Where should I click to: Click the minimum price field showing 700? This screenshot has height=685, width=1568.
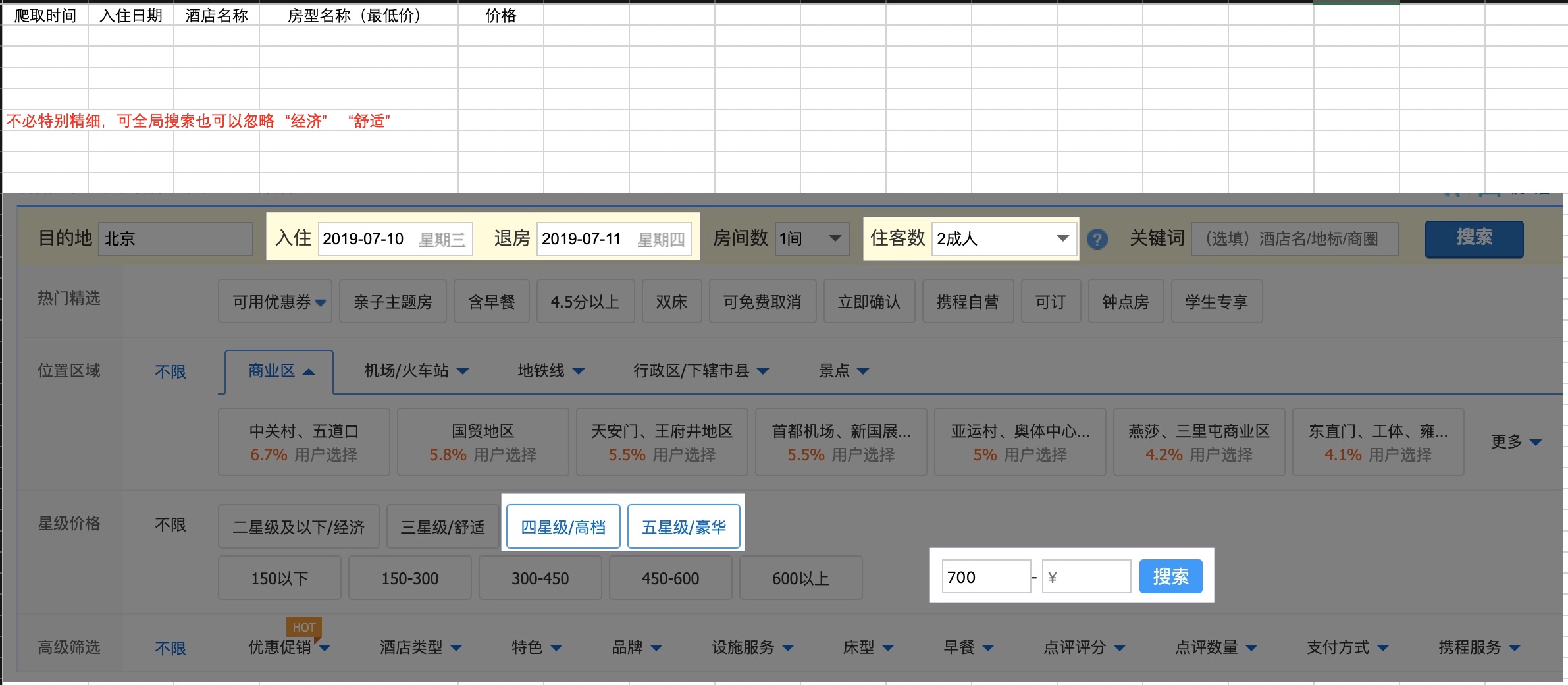[x=986, y=576]
